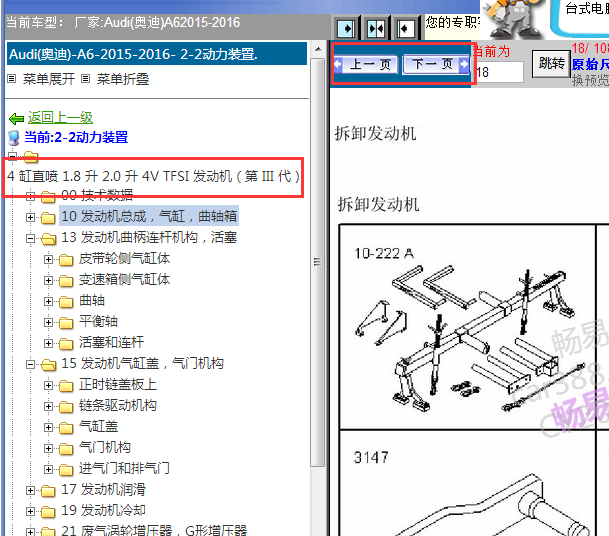Click the 当前:2-2动力装置 label

click(x=76, y=137)
